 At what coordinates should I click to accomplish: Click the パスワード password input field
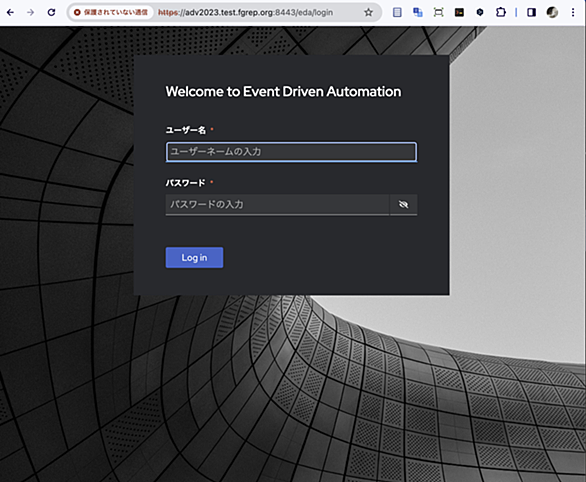pos(277,204)
